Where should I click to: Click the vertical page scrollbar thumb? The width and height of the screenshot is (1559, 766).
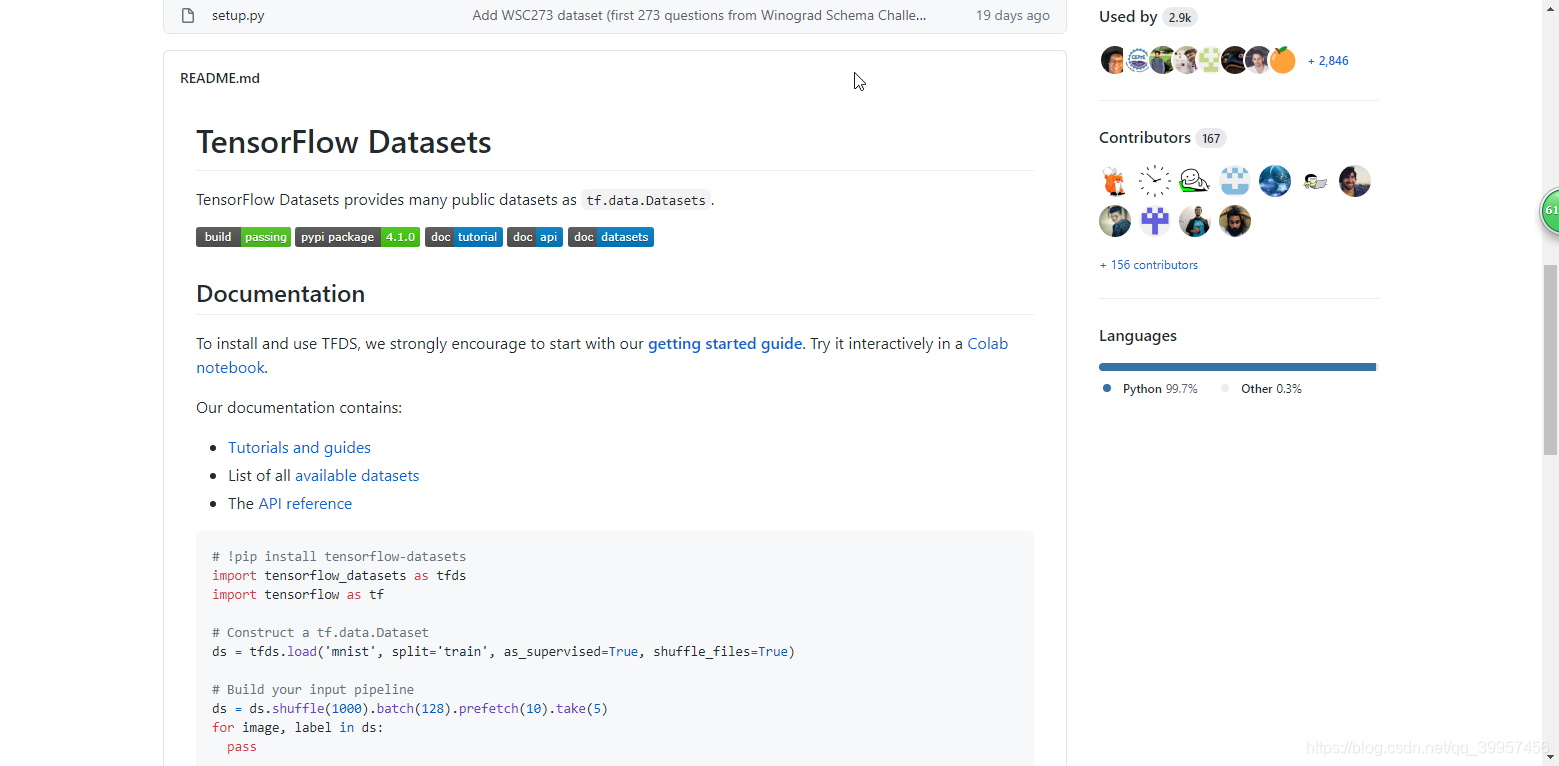pos(1551,358)
